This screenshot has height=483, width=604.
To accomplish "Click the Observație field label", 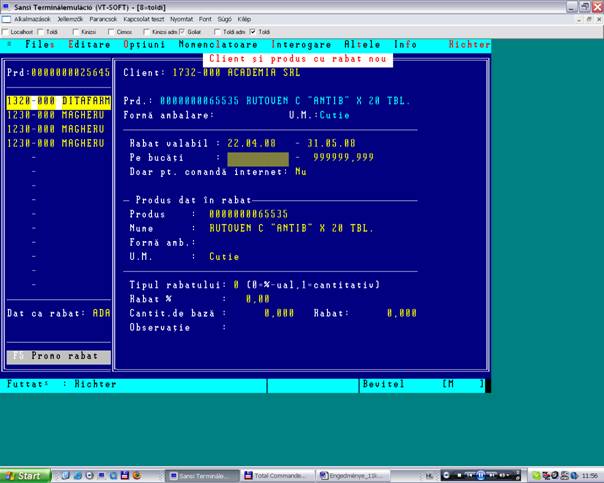I will (x=160, y=328).
